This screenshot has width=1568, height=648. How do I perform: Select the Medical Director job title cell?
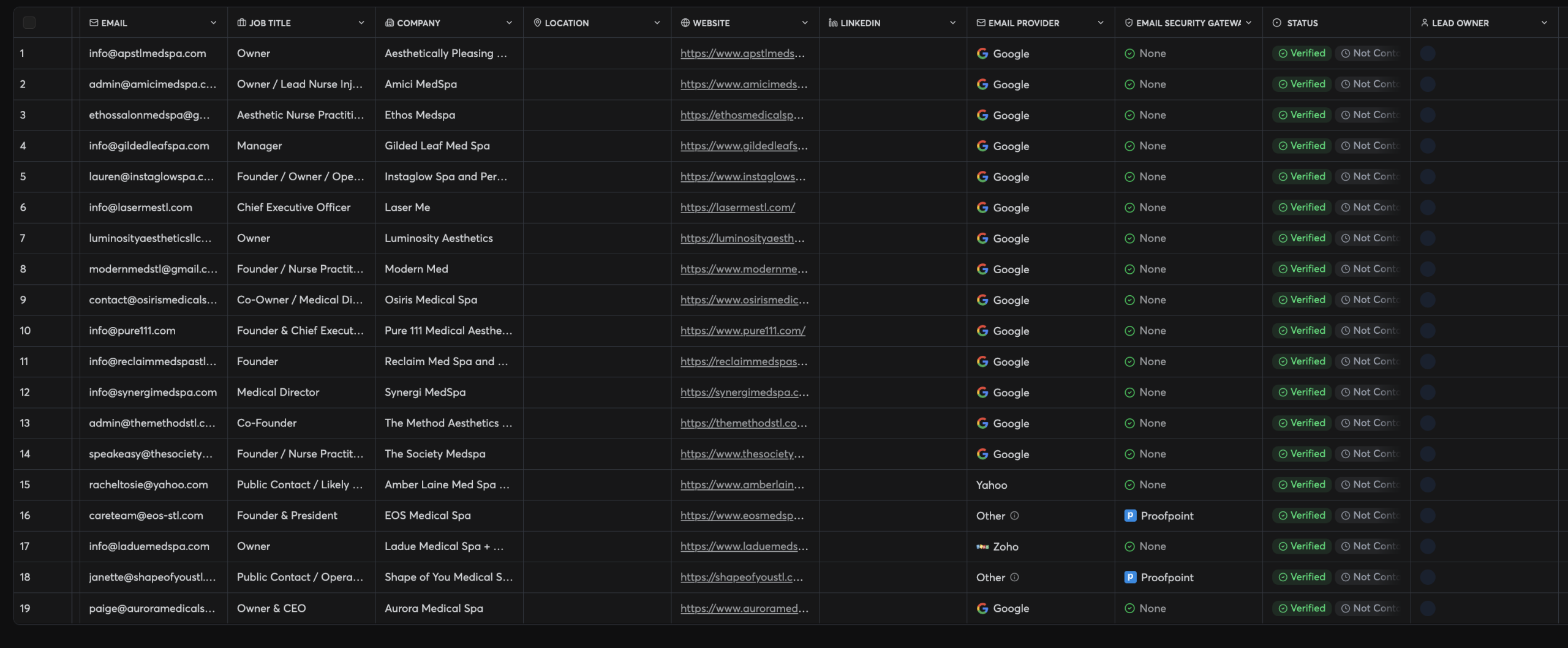pyautogui.click(x=301, y=393)
